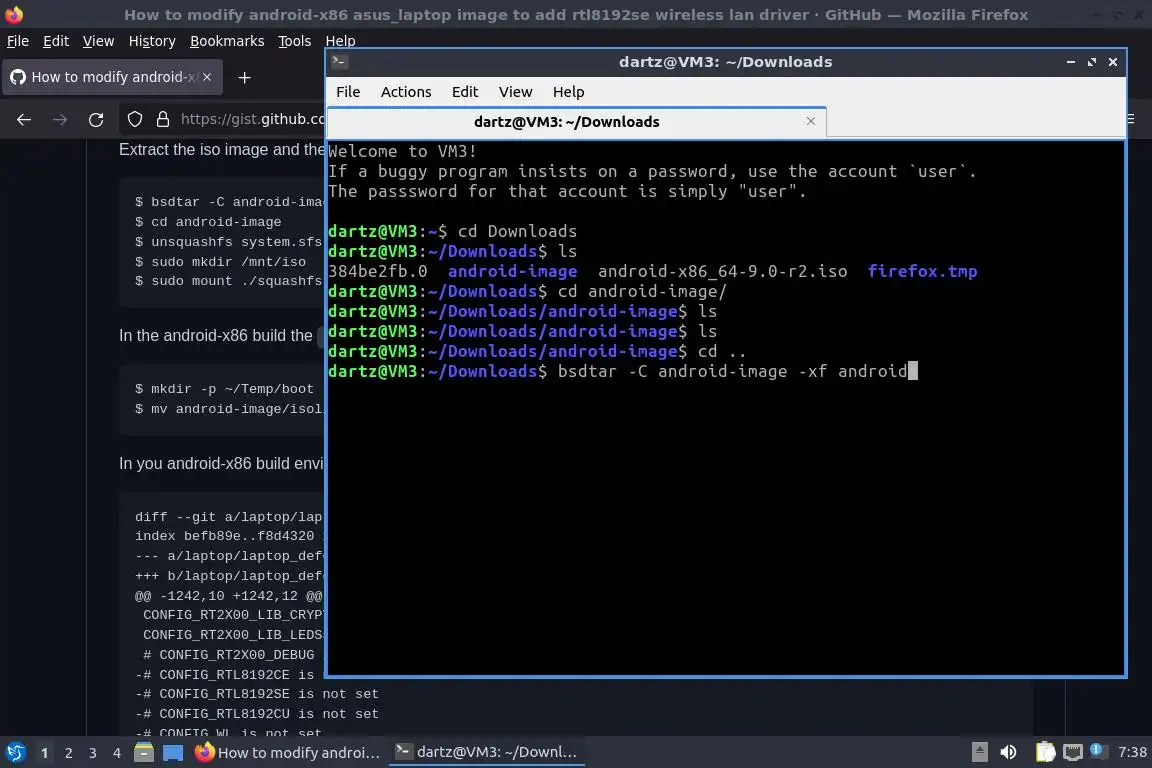Open a new Firefox tab with plus button
This screenshot has width=1152, height=768.
pos(245,77)
